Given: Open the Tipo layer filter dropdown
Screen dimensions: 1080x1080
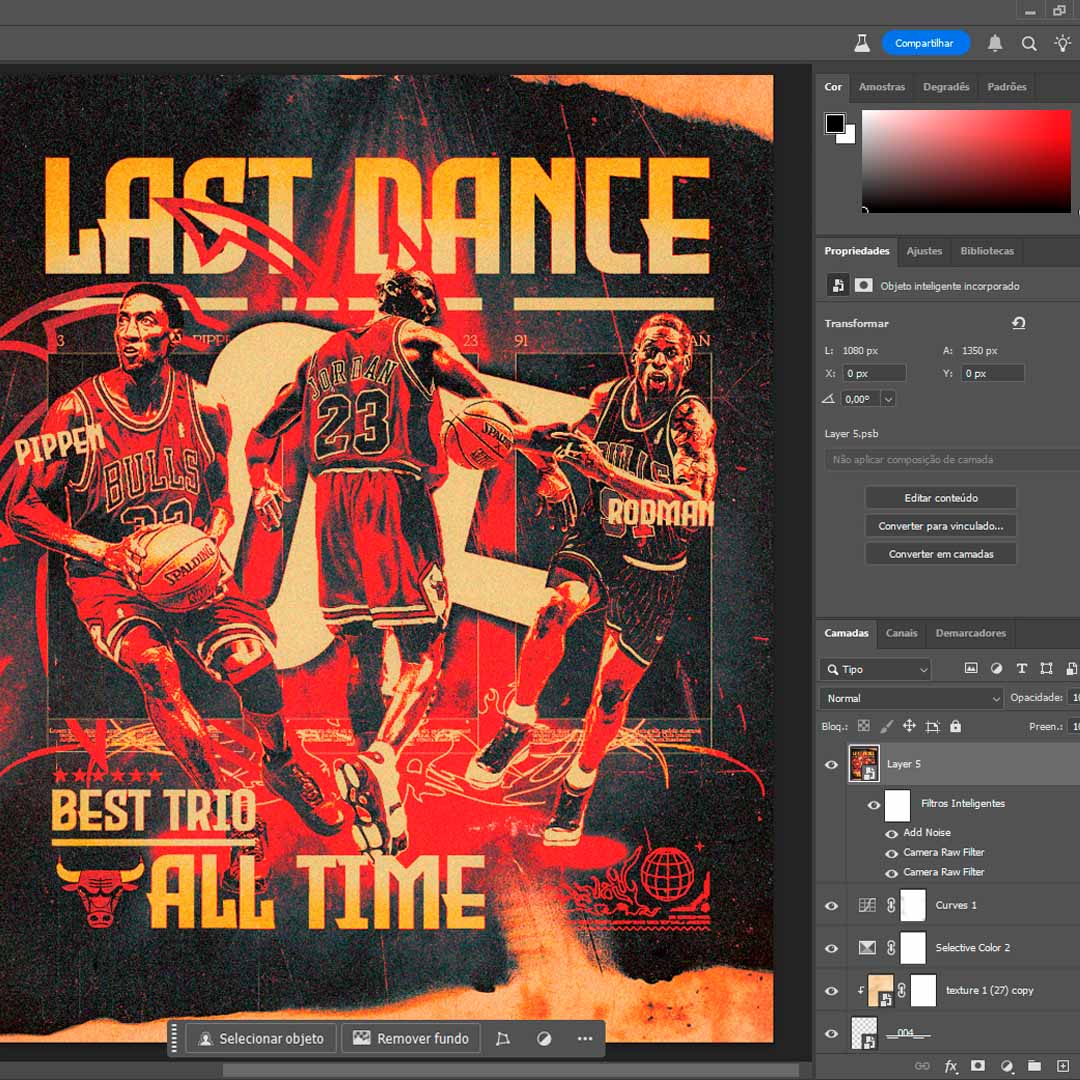Looking at the screenshot, I should [876, 669].
